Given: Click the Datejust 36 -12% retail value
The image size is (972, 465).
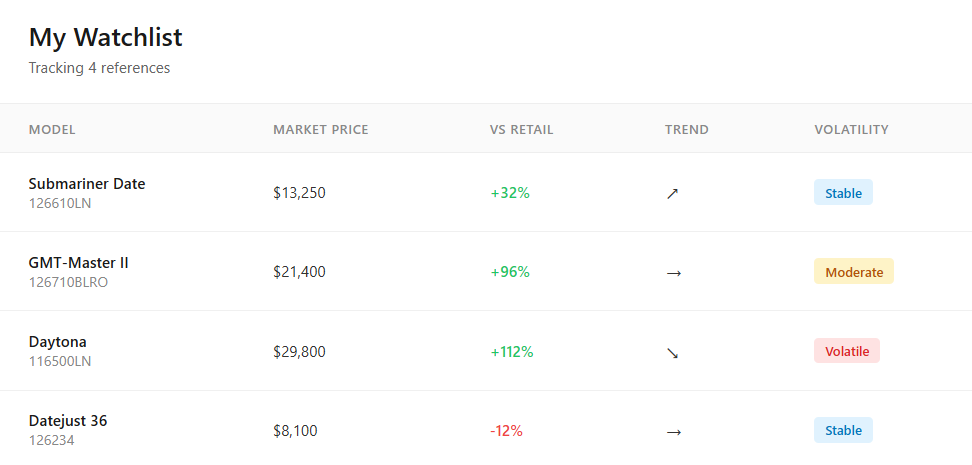Looking at the screenshot, I should pos(506,431).
